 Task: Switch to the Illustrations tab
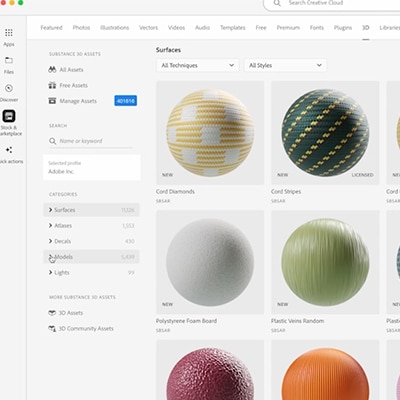[114, 28]
